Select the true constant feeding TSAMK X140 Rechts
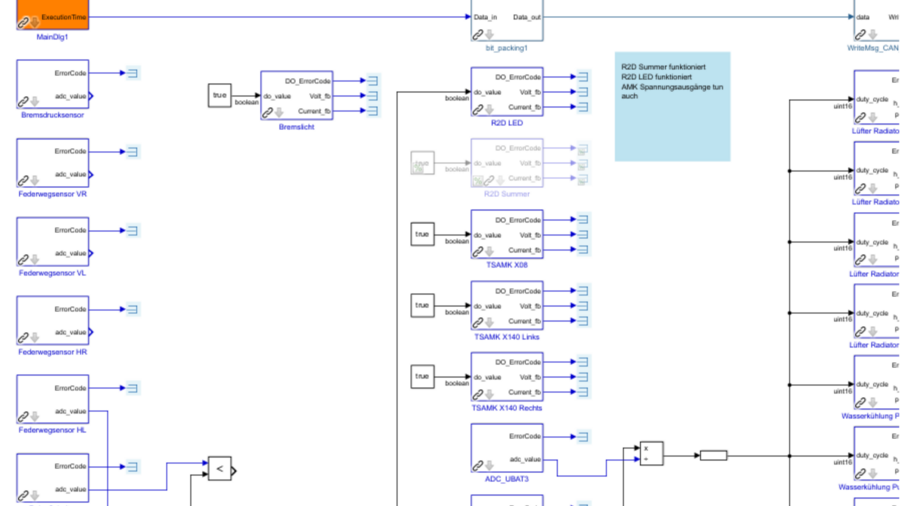 (422, 376)
